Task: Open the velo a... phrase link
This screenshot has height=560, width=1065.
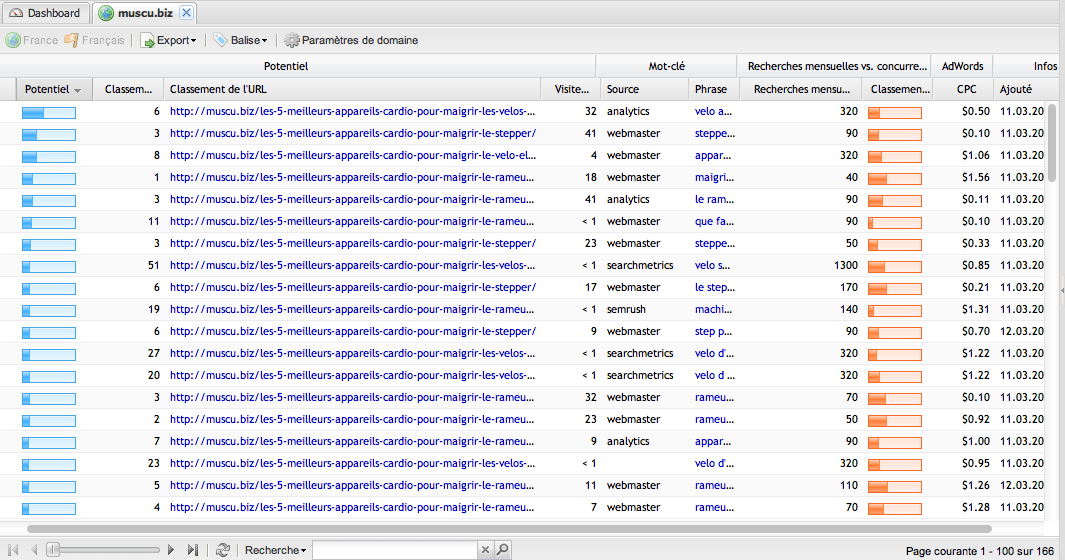Action: [x=713, y=111]
